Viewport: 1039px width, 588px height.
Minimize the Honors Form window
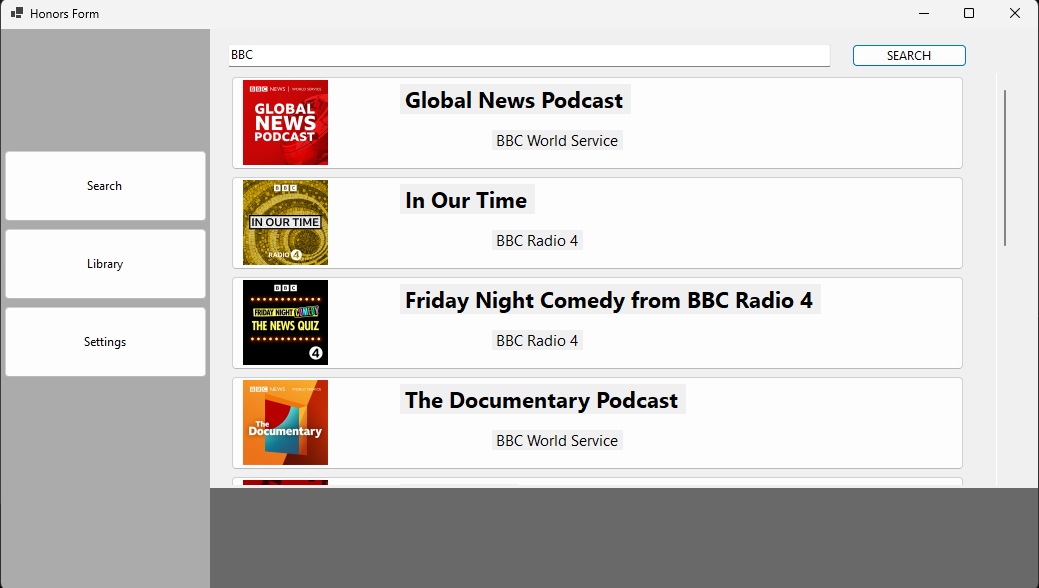[924, 13]
